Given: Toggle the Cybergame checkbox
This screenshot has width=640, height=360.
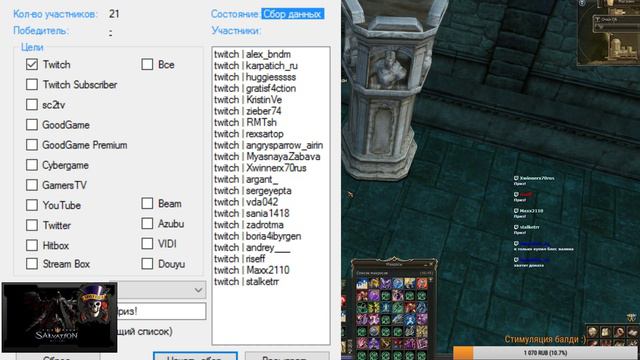Looking at the screenshot, I should click(32, 165).
